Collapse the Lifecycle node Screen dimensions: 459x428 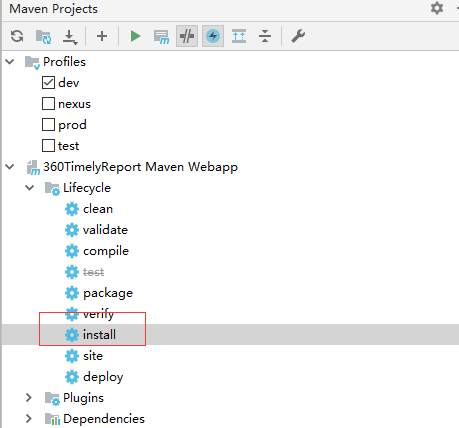pos(30,188)
